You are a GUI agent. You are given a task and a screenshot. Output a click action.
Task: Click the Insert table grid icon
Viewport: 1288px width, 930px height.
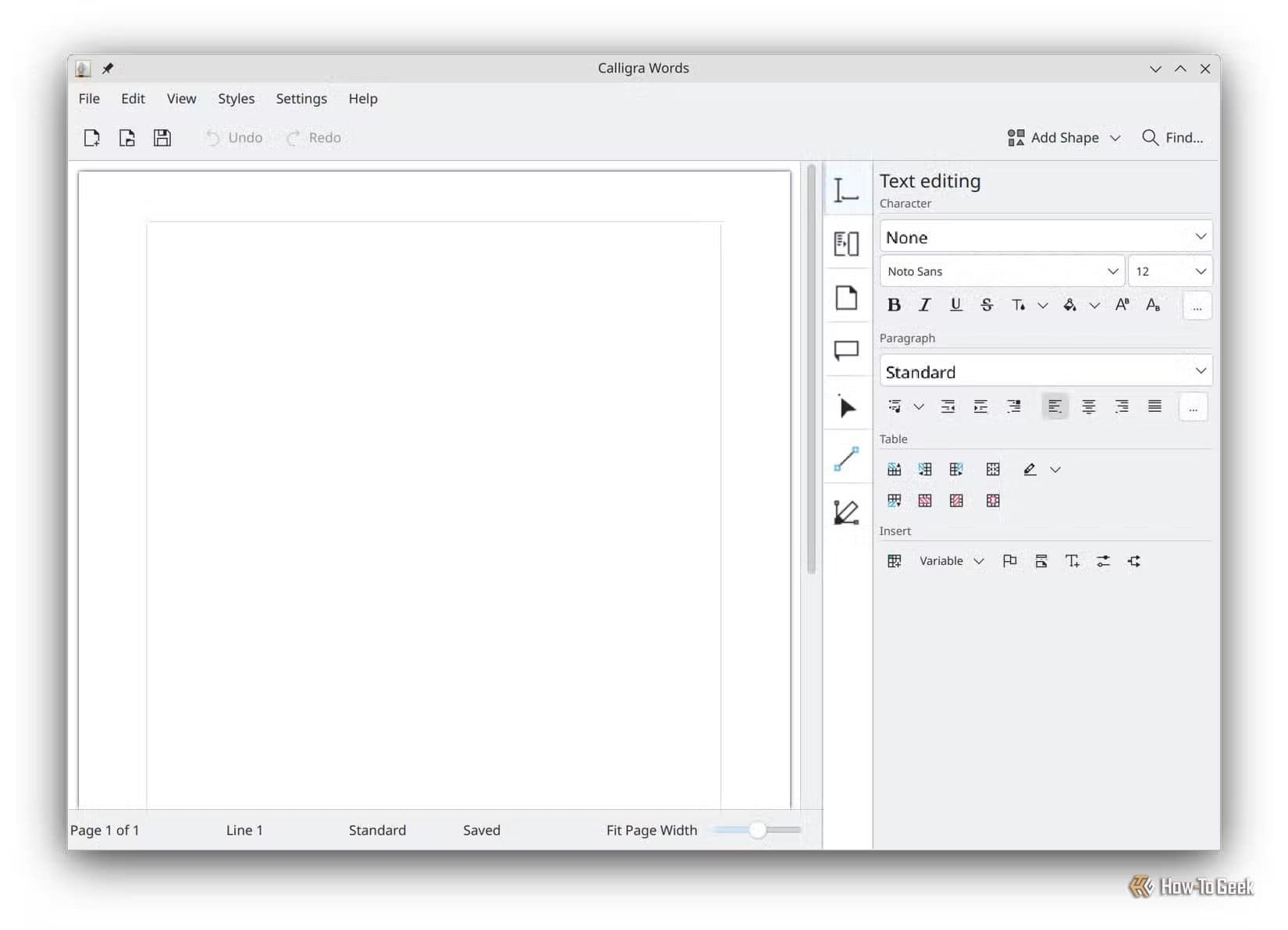tap(895, 561)
